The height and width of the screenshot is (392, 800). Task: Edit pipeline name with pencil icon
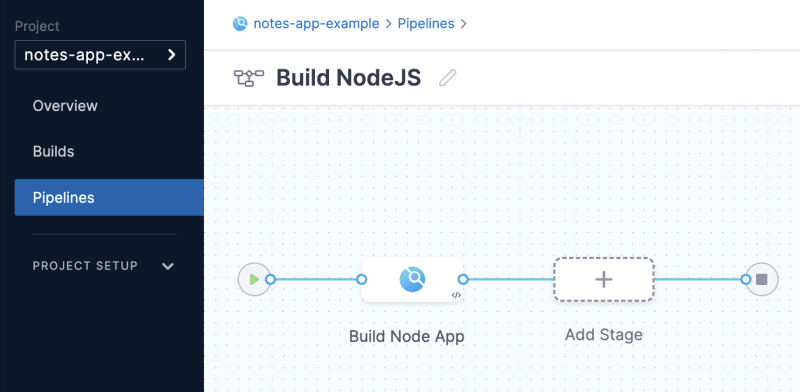tap(447, 78)
